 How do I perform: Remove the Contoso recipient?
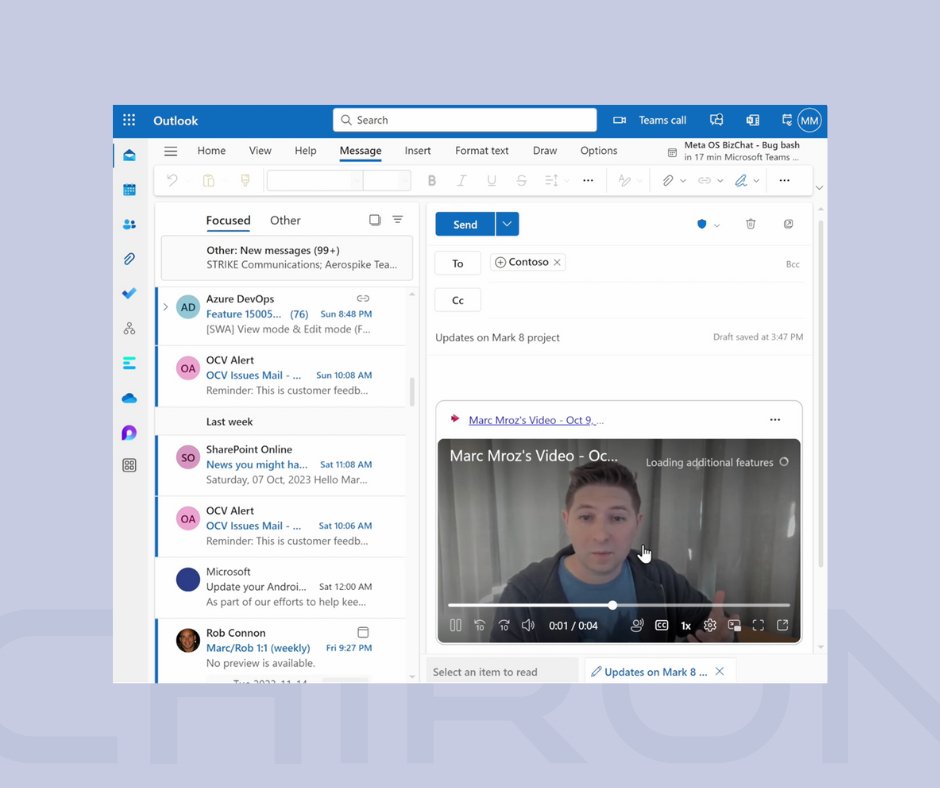pos(557,263)
